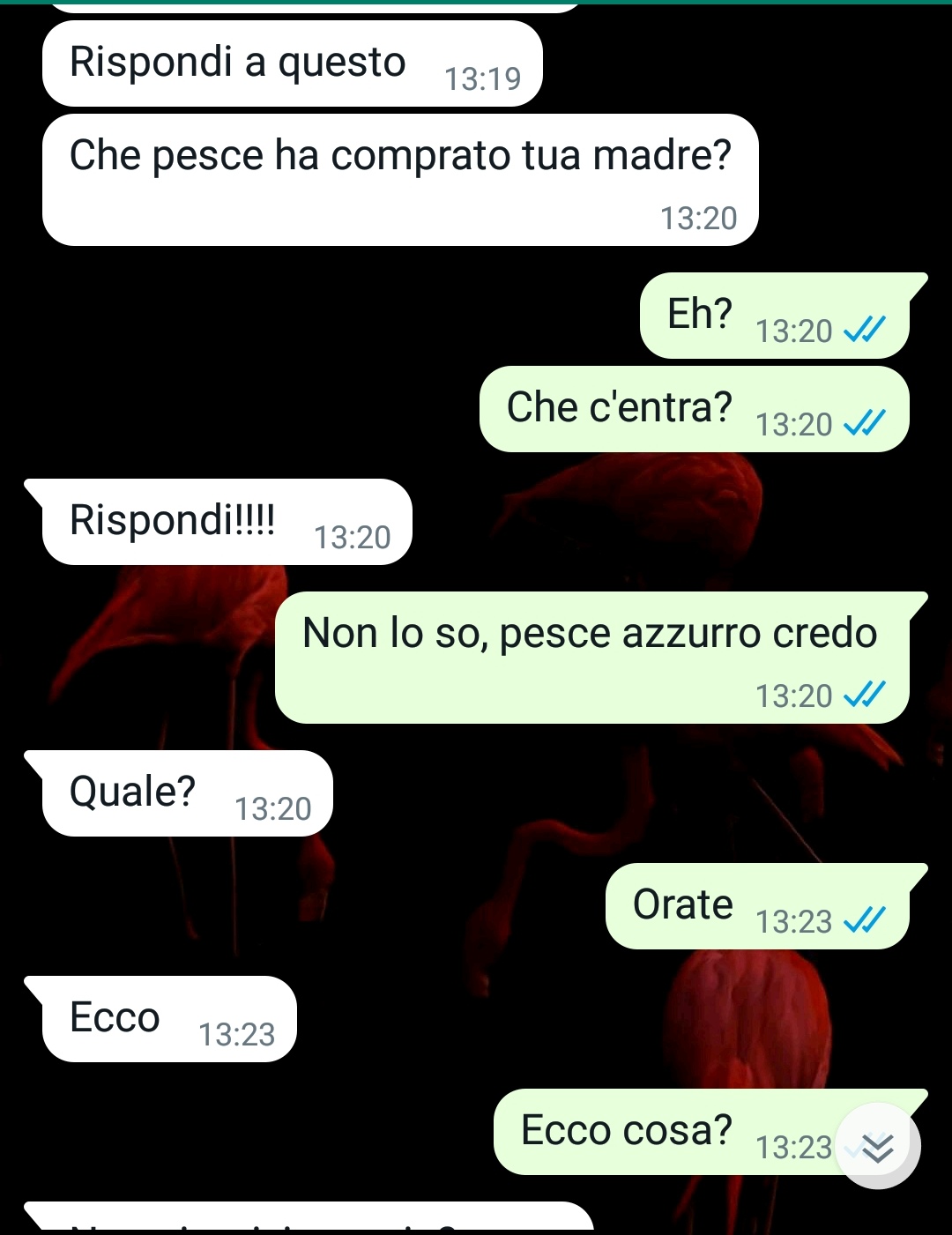Tap the scroll-to-bottom double chevron button
The height and width of the screenshot is (1235, 952).
(877, 1146)
